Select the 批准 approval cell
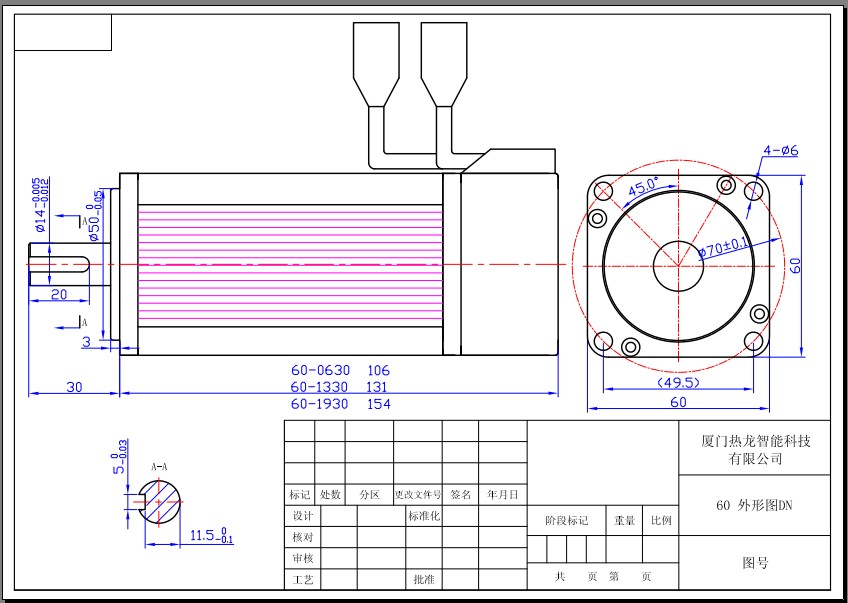The width and height of the screenshot is (848, 603). pyautogui.click(x=424, y=579)
